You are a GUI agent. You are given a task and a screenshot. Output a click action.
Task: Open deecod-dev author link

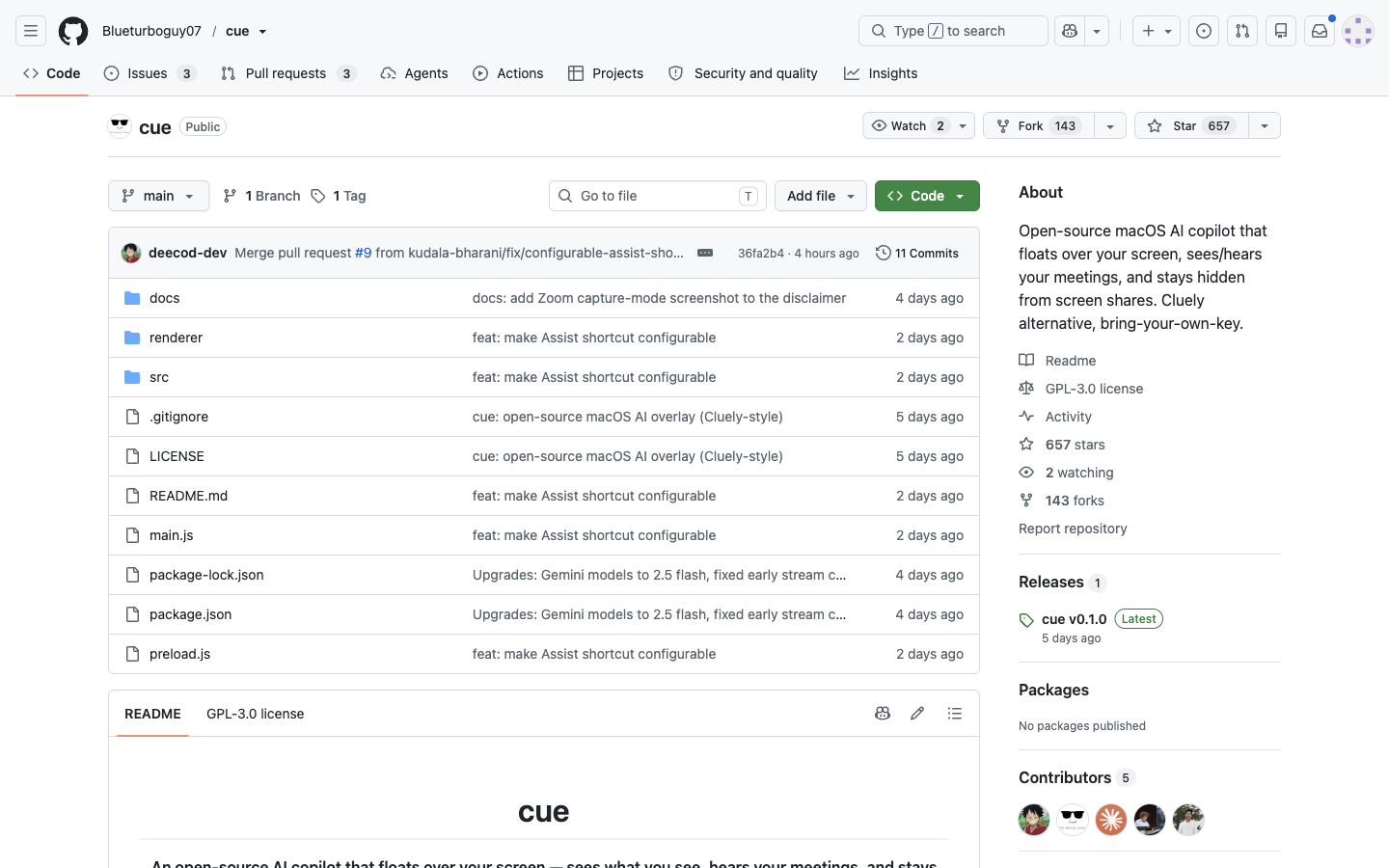click(x=187, y=253)
